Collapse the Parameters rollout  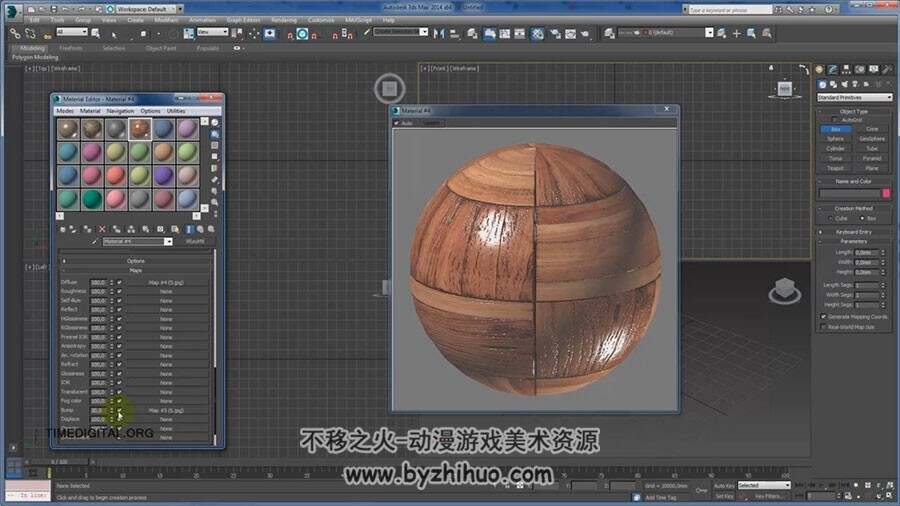[854, 242]
